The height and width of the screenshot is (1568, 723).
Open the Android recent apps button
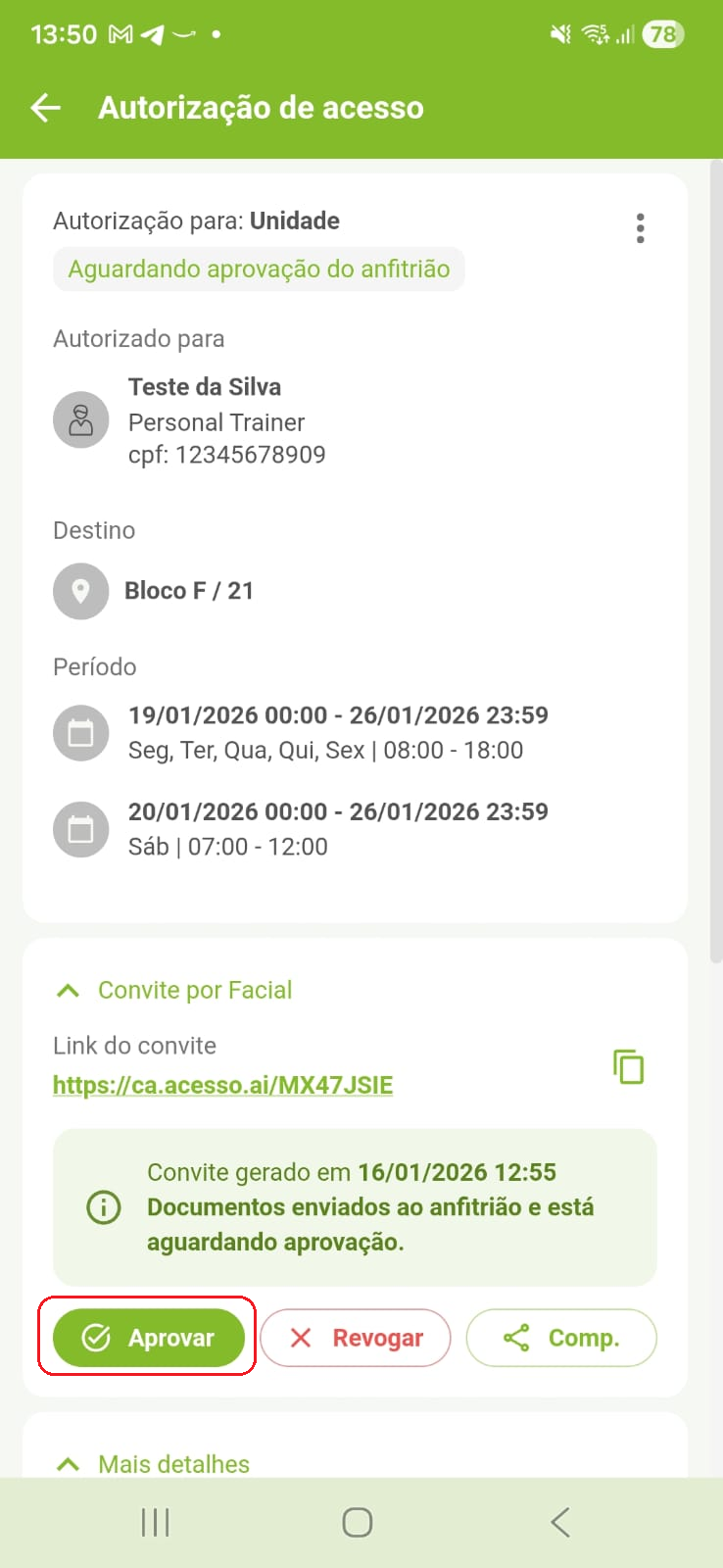pos(156,1522)
